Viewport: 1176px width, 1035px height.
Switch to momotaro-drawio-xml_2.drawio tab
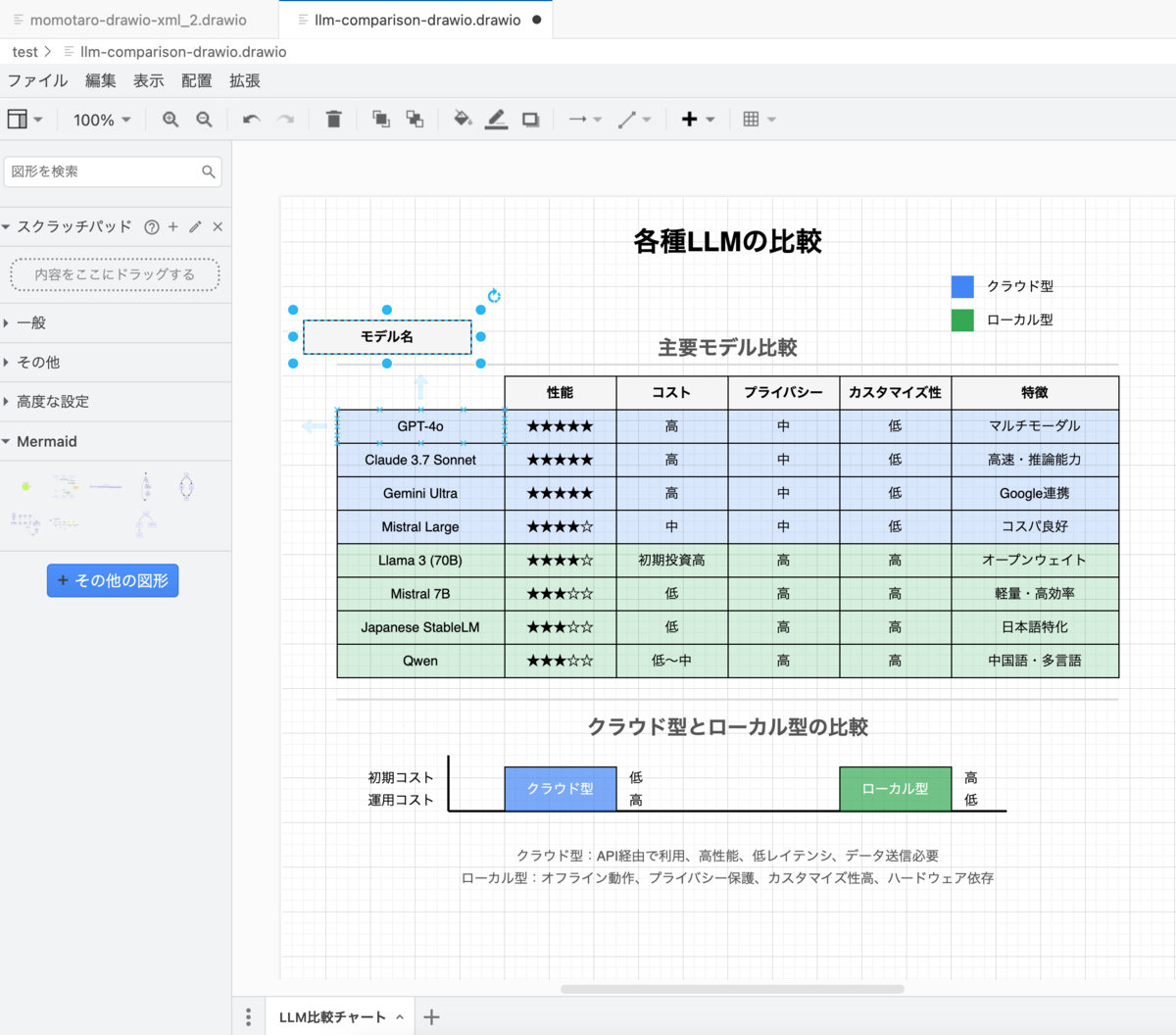(138, 20)
